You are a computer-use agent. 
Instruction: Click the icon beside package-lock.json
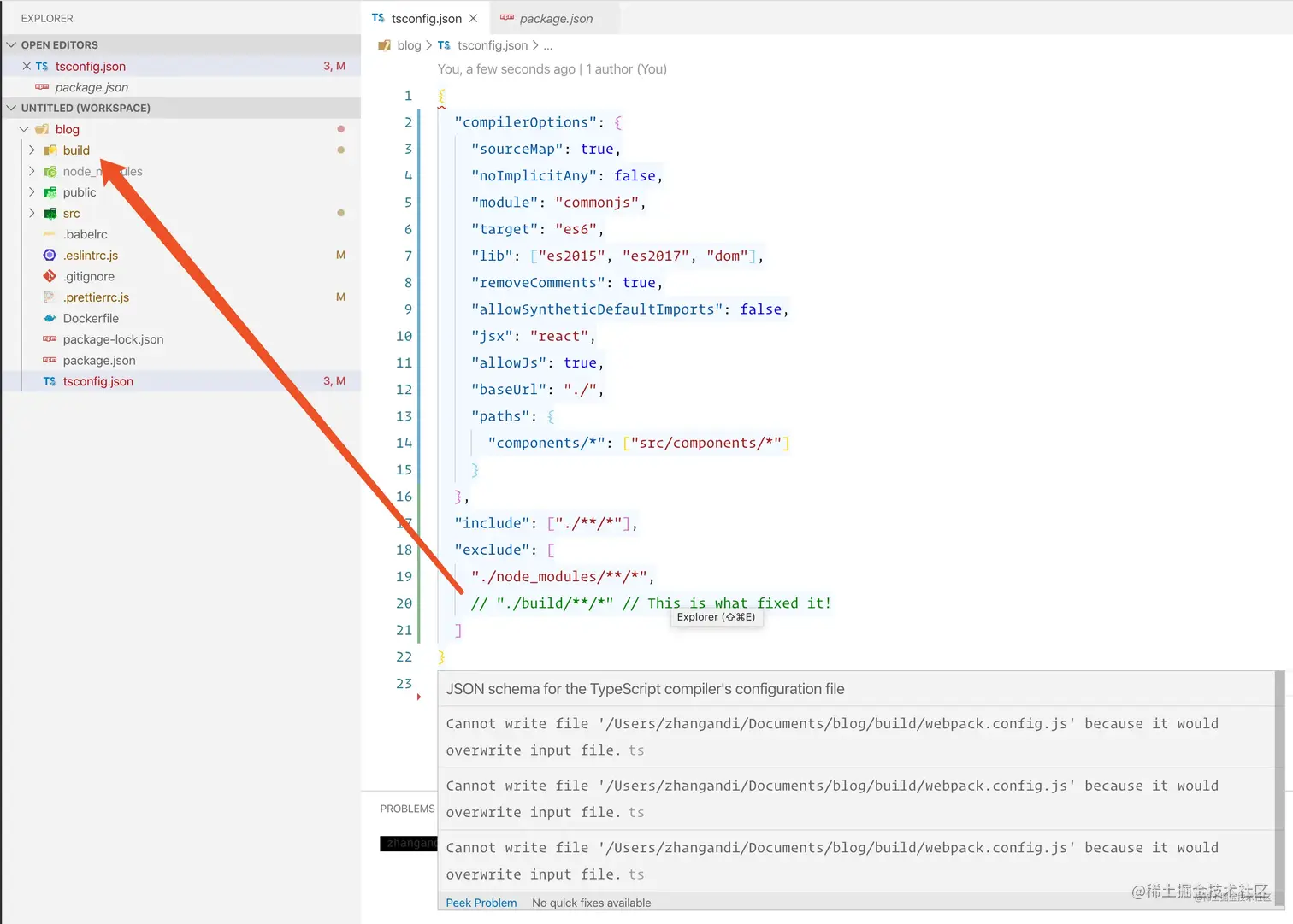[x=49, y=339]
